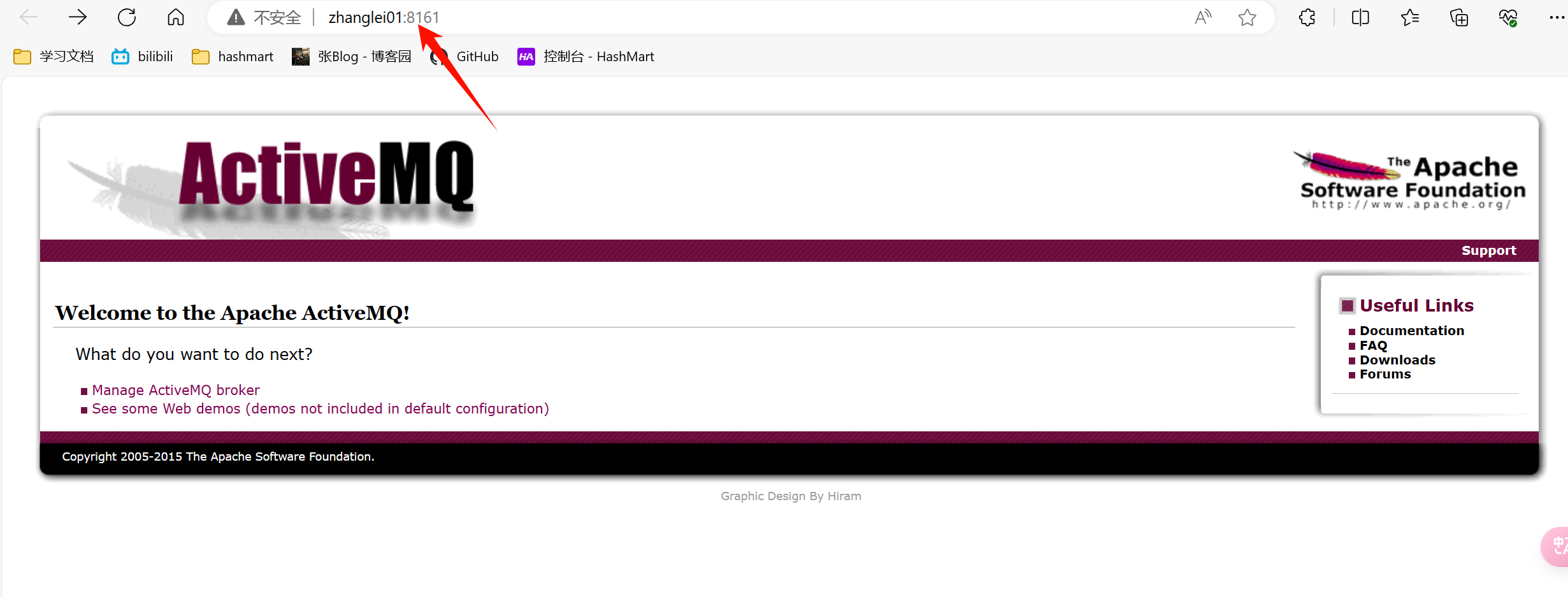Open the GitHub bookmark
This screenshot has width=1568, height=597.
pos(464,57)
